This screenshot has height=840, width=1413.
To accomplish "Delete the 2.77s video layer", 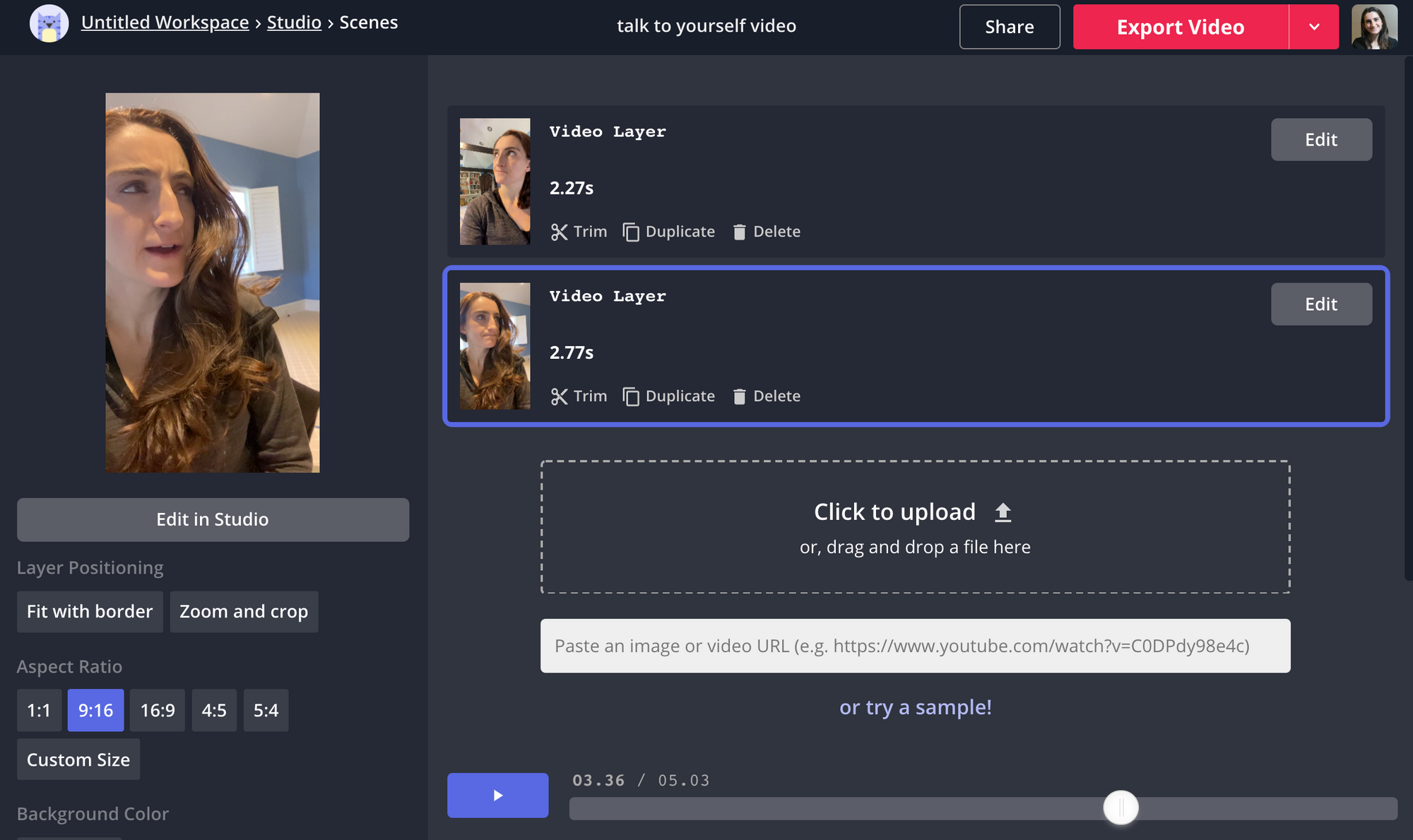I will [766, 396].
